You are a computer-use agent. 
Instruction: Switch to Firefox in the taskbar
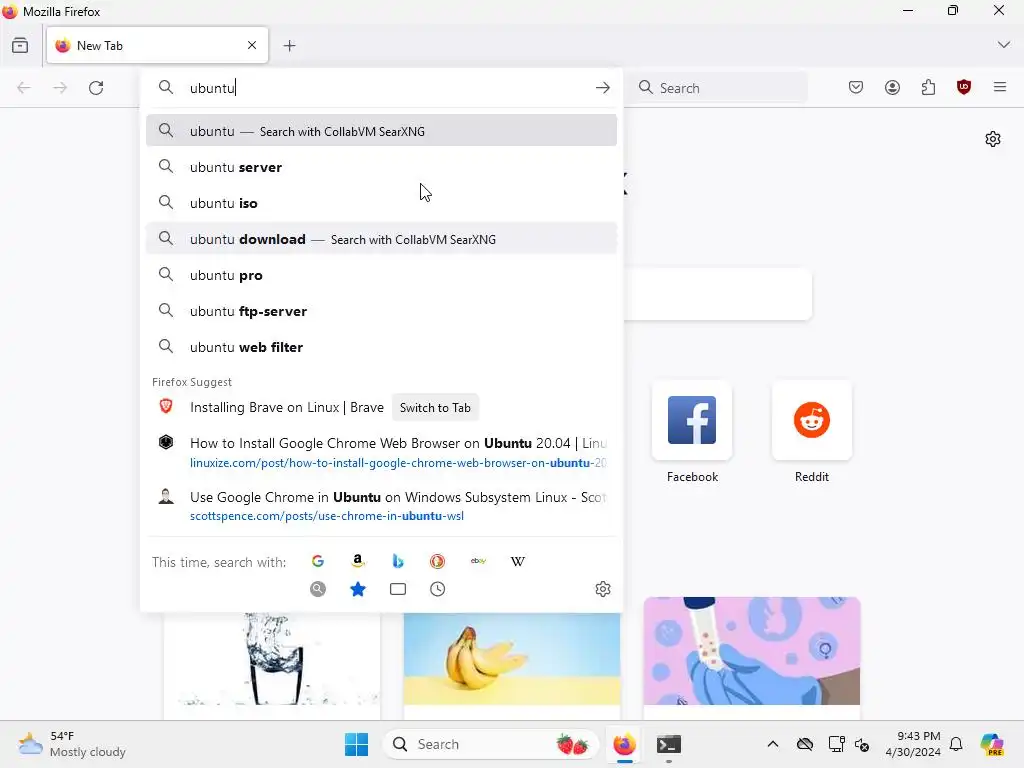[x=624, y=744]
